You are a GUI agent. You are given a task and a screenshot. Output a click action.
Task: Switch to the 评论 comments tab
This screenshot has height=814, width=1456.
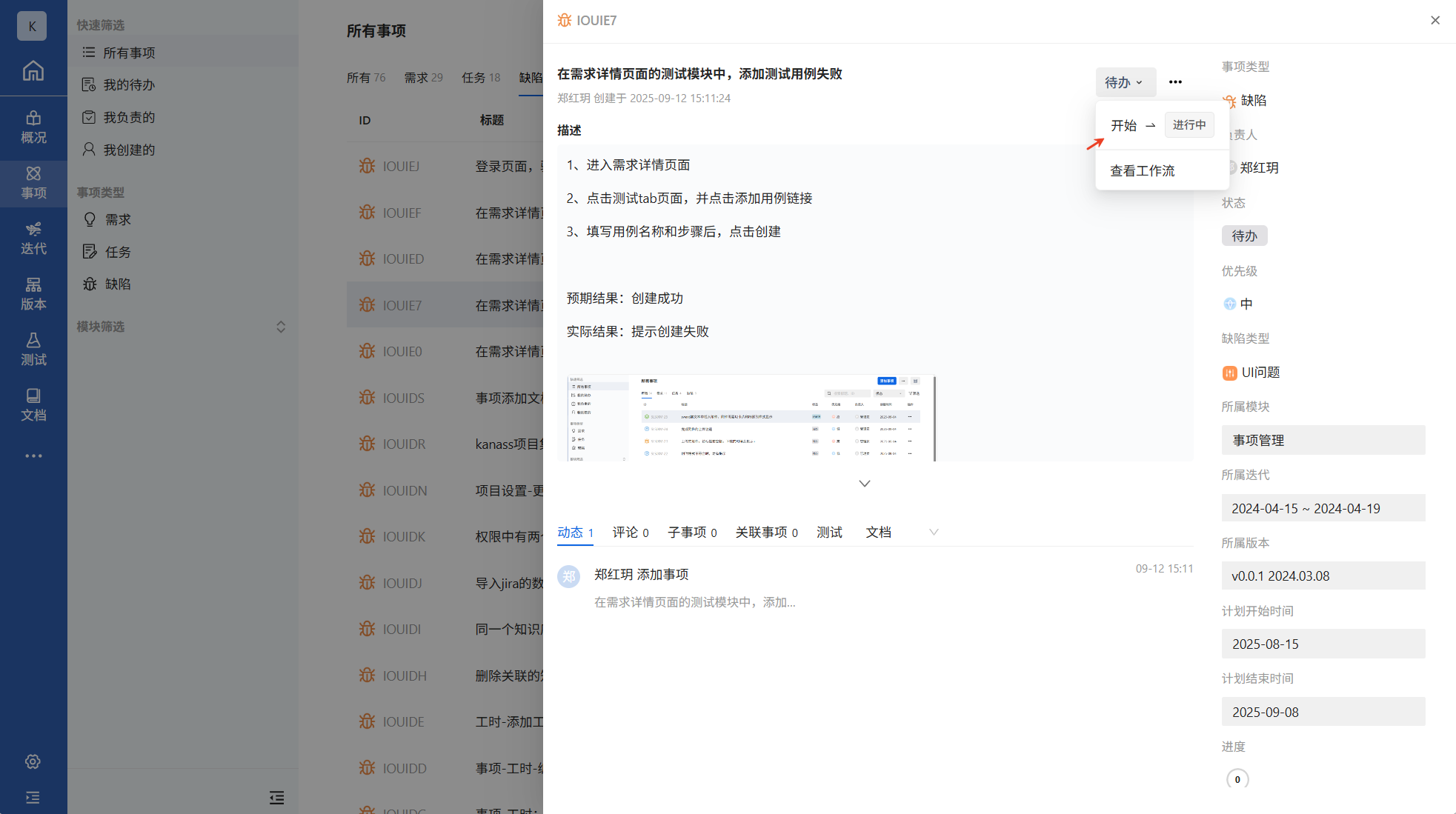[x=630, y=532]
